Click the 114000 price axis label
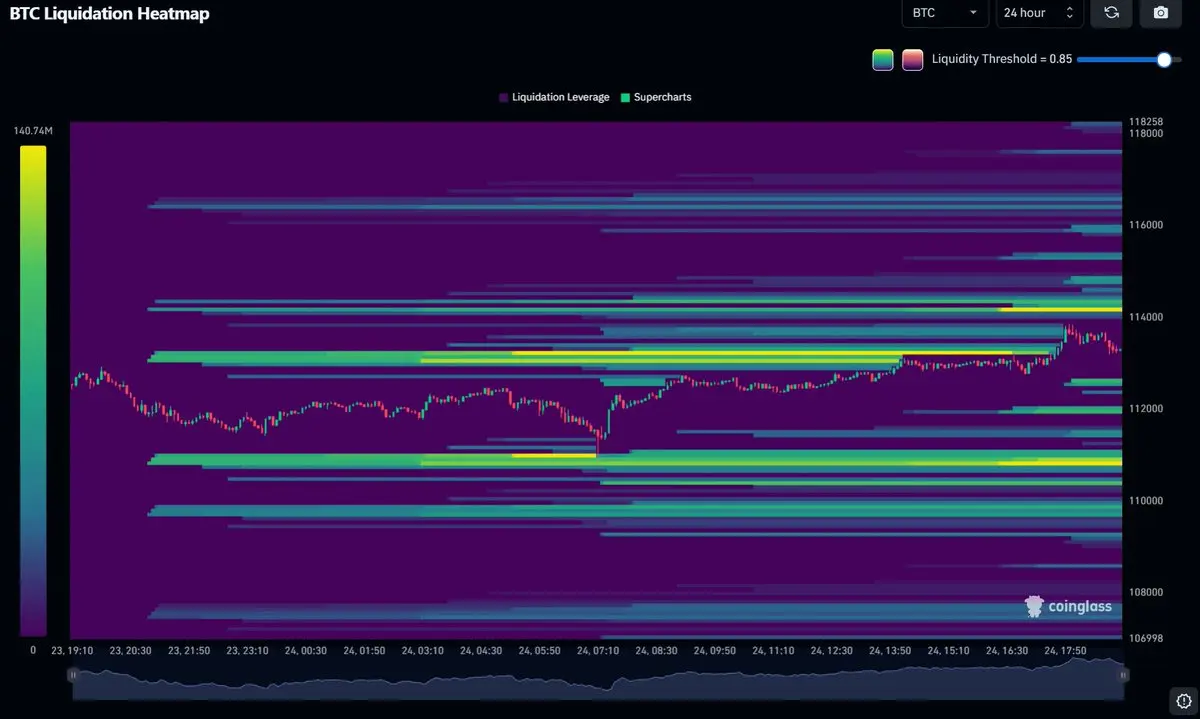This screenshot has width=1200, height=719. click(x=1146, y=317)
